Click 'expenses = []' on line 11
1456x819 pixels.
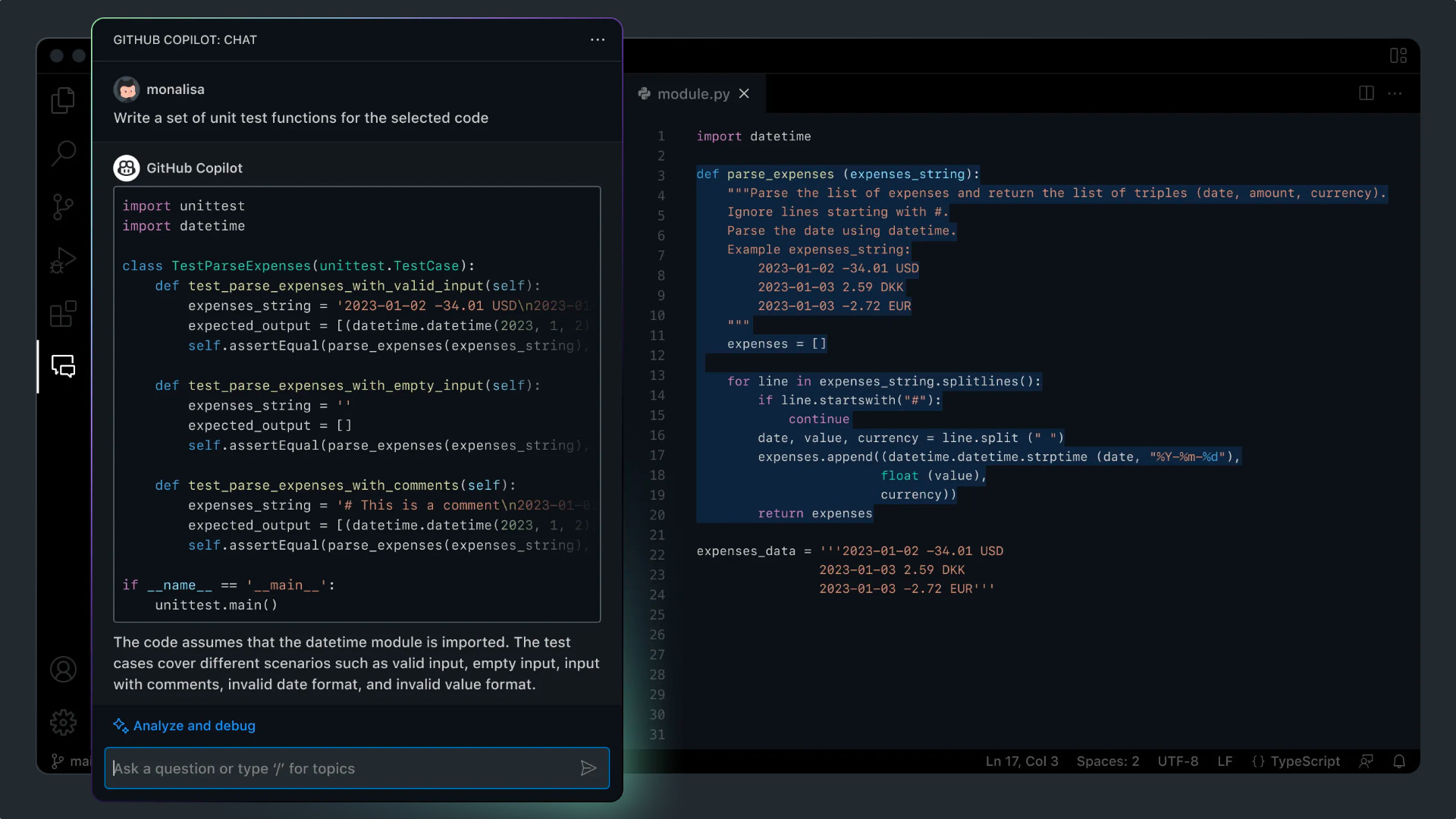pyautogui.click(x=777, y=344)
